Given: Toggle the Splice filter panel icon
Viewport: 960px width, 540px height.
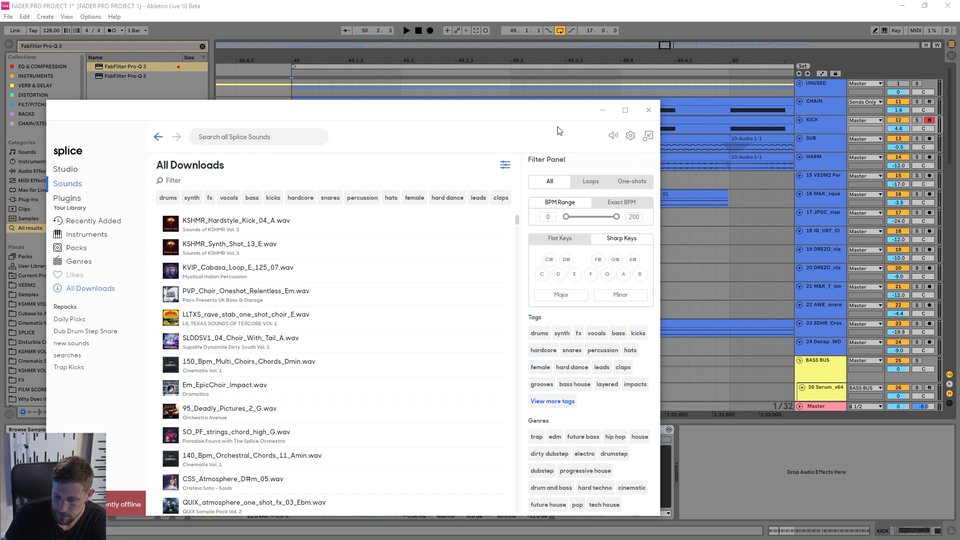Looking at the screenshot, I should click(505, 165).
